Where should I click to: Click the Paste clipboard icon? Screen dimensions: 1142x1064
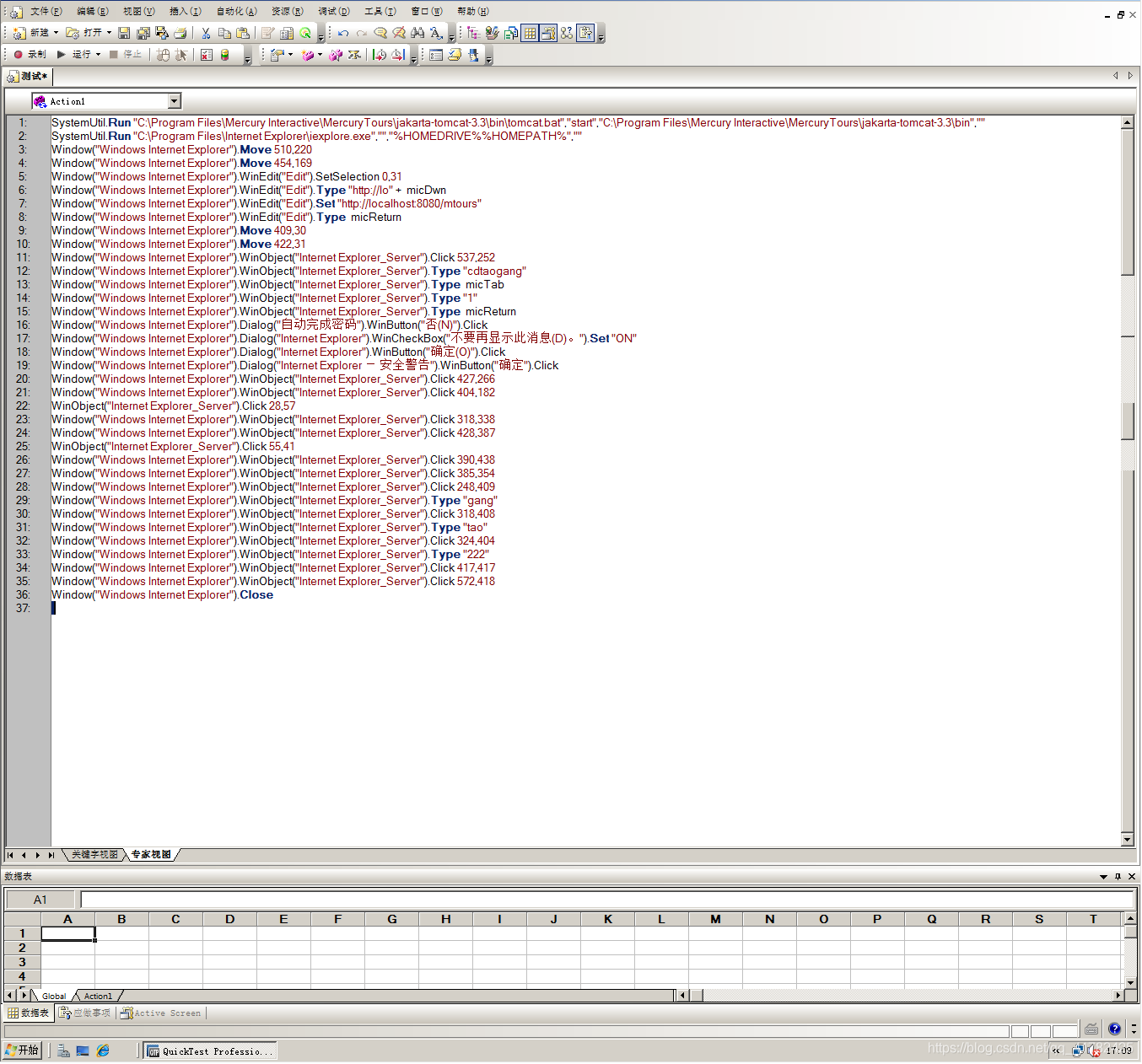click(243, 33)
